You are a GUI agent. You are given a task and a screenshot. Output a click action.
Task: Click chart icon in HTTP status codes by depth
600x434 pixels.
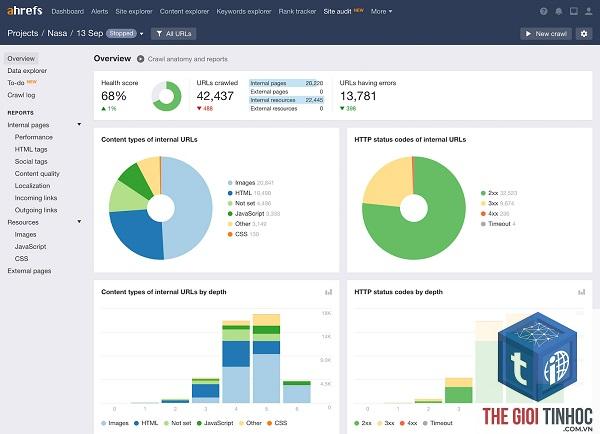pyautogui.click(x=581, y=292)
